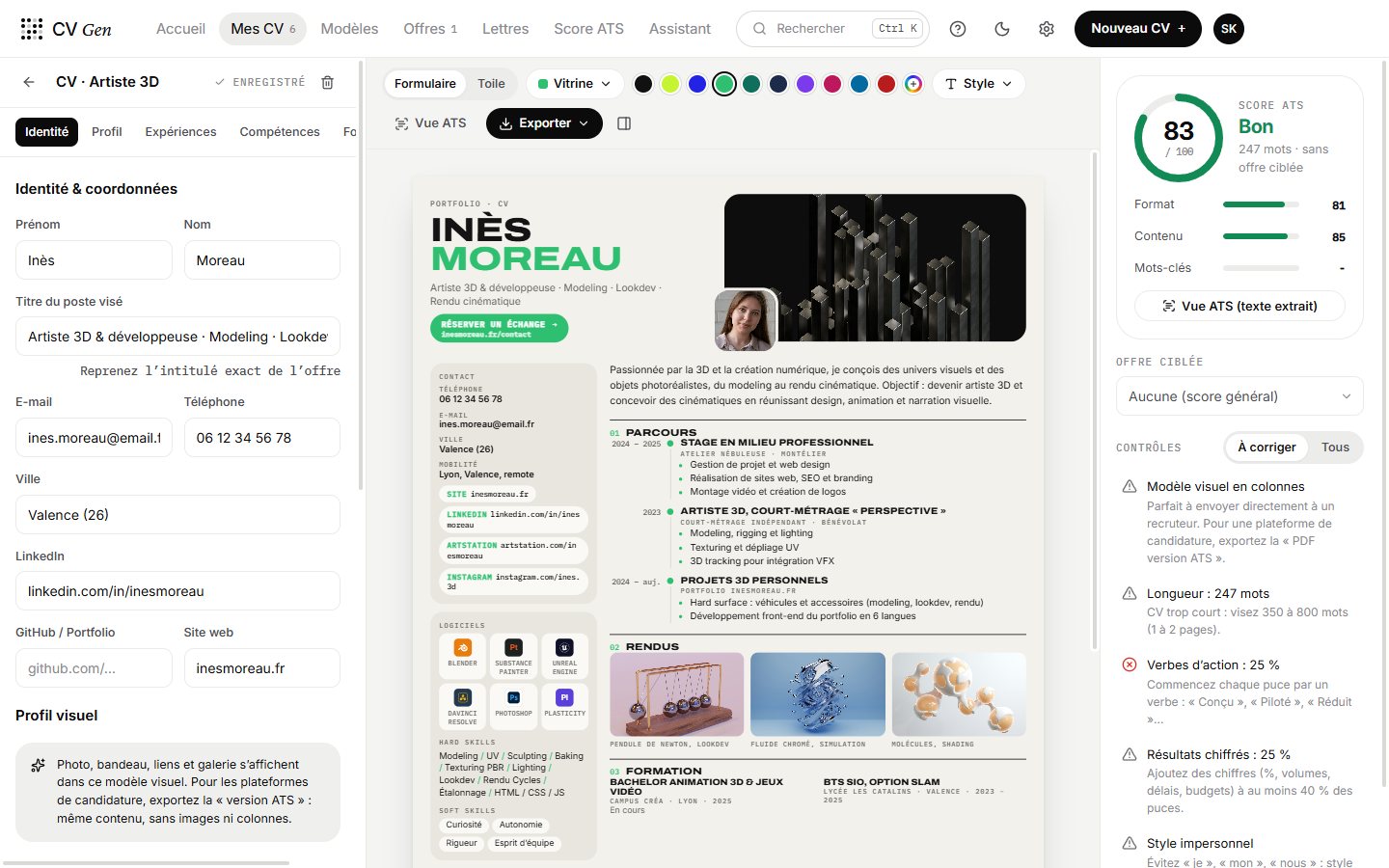Open the help question-mark icon
Viewport: 1389px width, 868px height.
(x=958, y=29)
